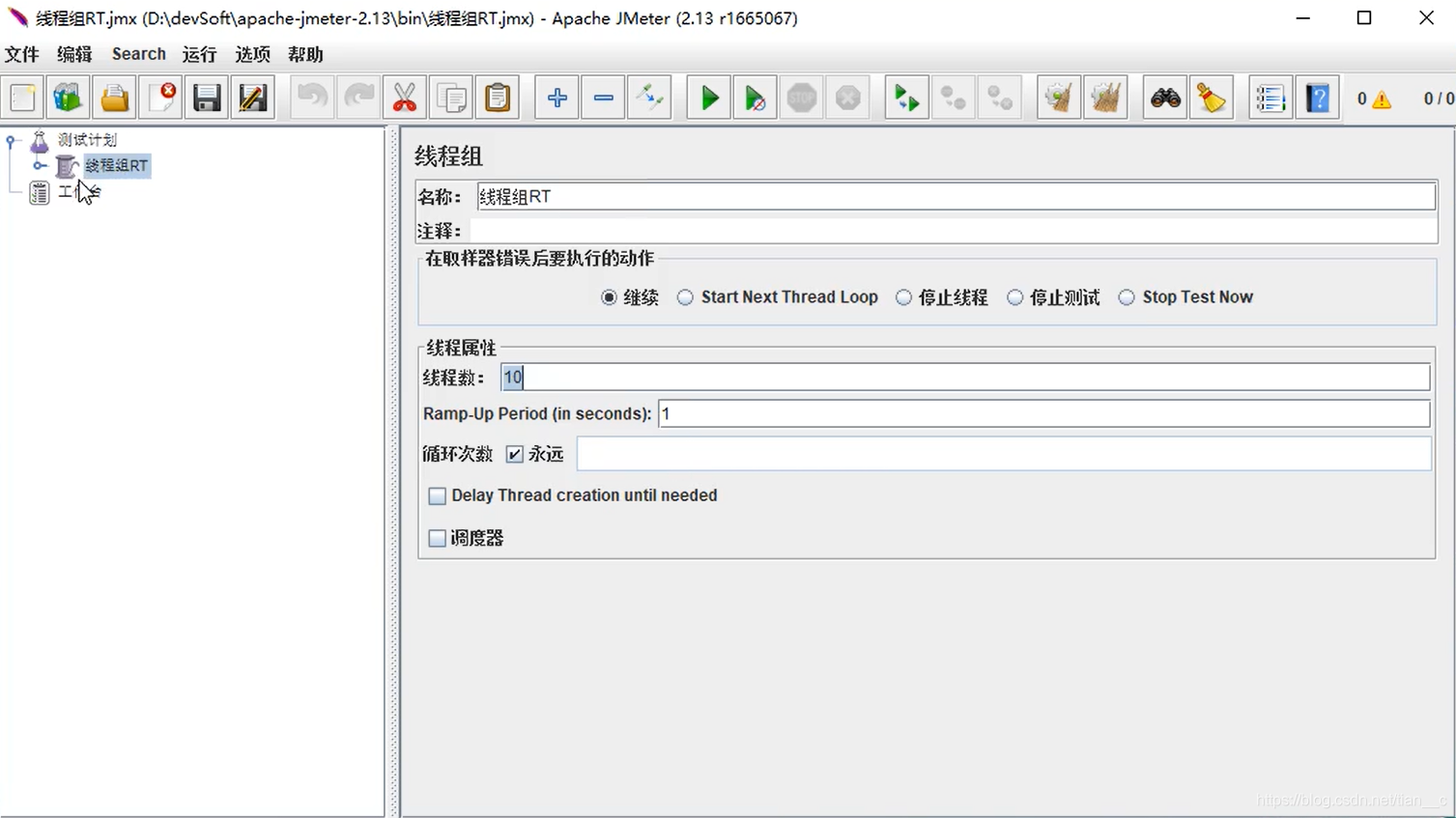The height and width of the screenshot is (818, 1456).
Task: Click Remote Start All icon
Action: pyautogui.click(x=906, y=98)
